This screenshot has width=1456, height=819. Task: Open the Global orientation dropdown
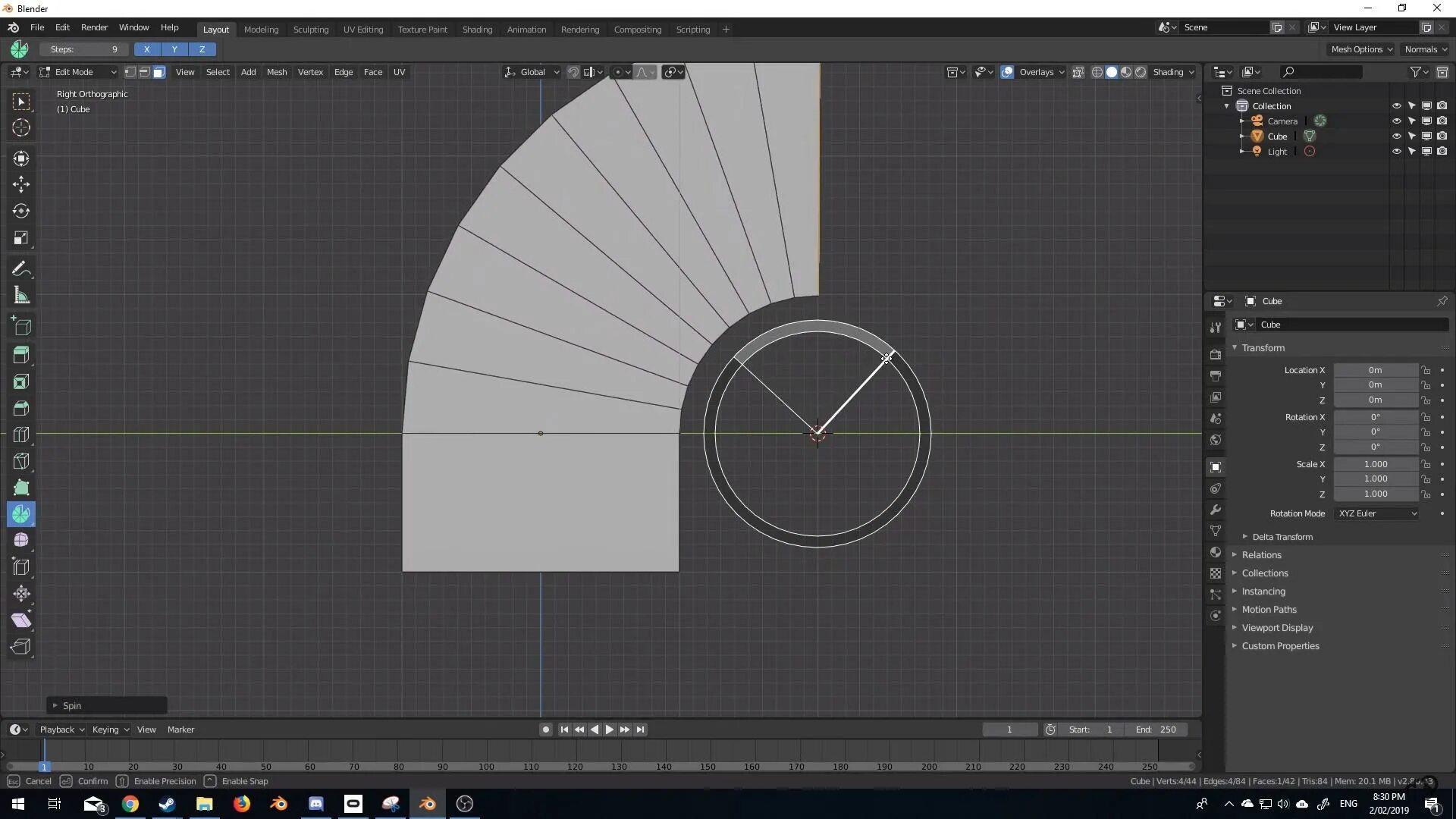pos(532,72)
